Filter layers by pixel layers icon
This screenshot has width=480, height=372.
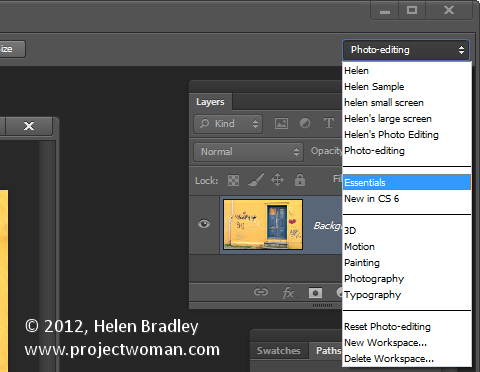281,124
